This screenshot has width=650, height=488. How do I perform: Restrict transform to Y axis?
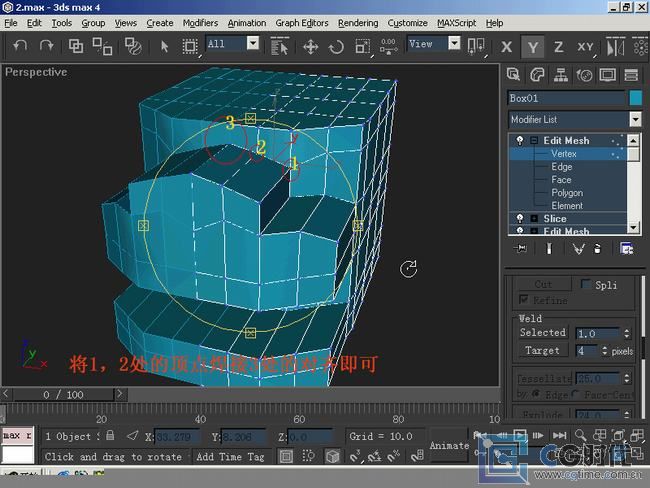533,47
